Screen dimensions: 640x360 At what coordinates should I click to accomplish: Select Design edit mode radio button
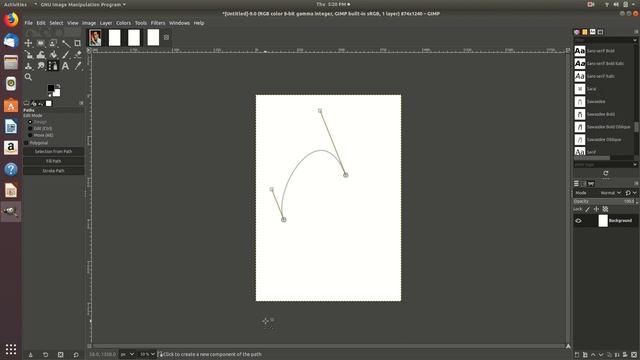pos(30,122)
